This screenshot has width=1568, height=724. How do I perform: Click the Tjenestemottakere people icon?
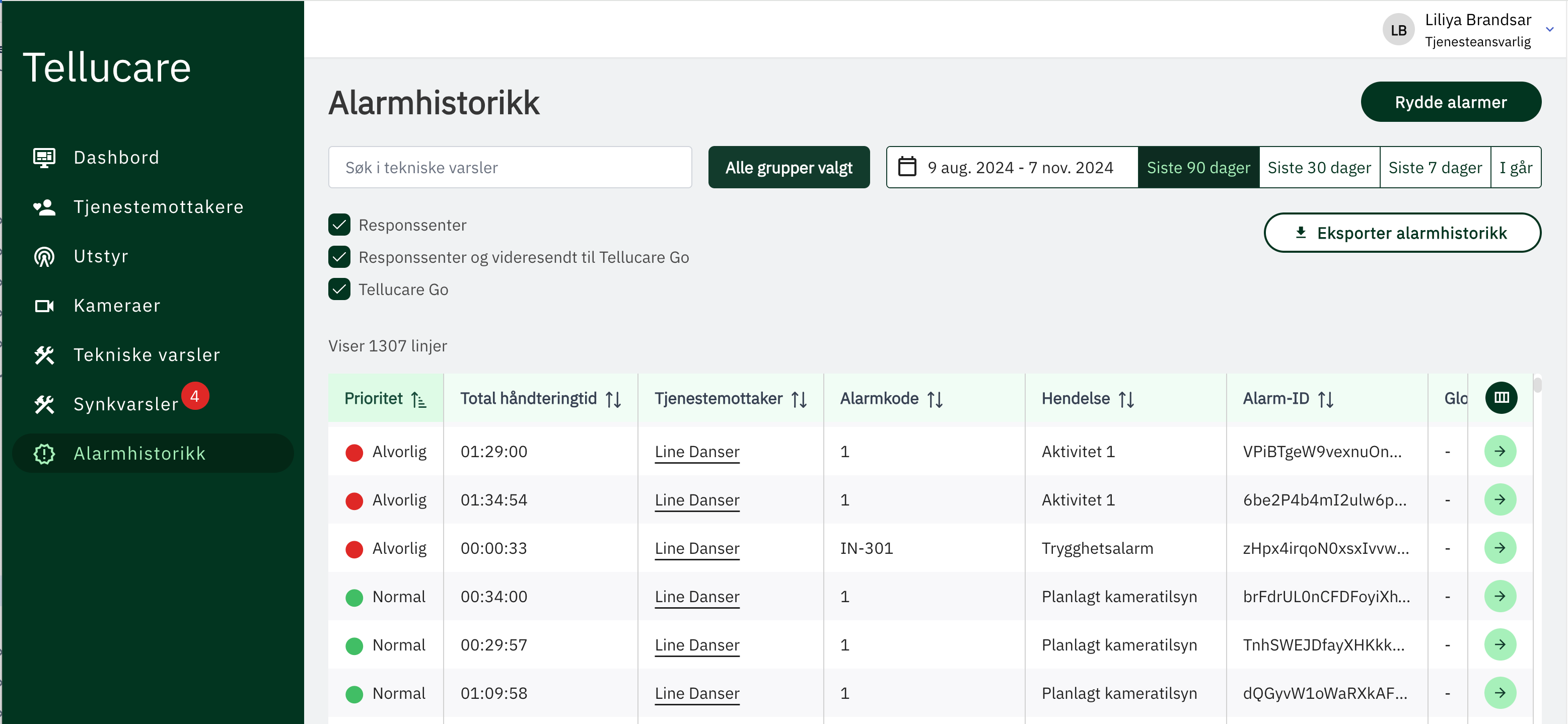(44, 207)
